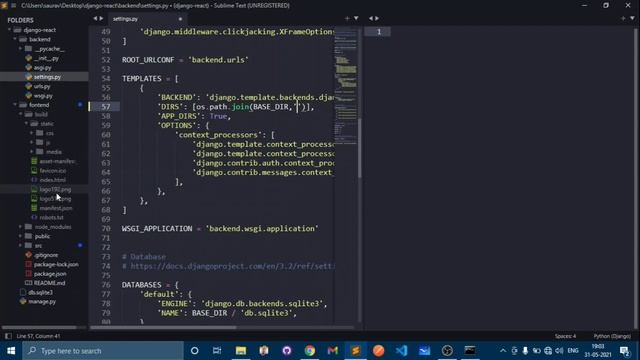Click the editor horizontal scrollbar
Image resolution: width=640 pixels, height=360 pixels.
(x=163, y=327)
